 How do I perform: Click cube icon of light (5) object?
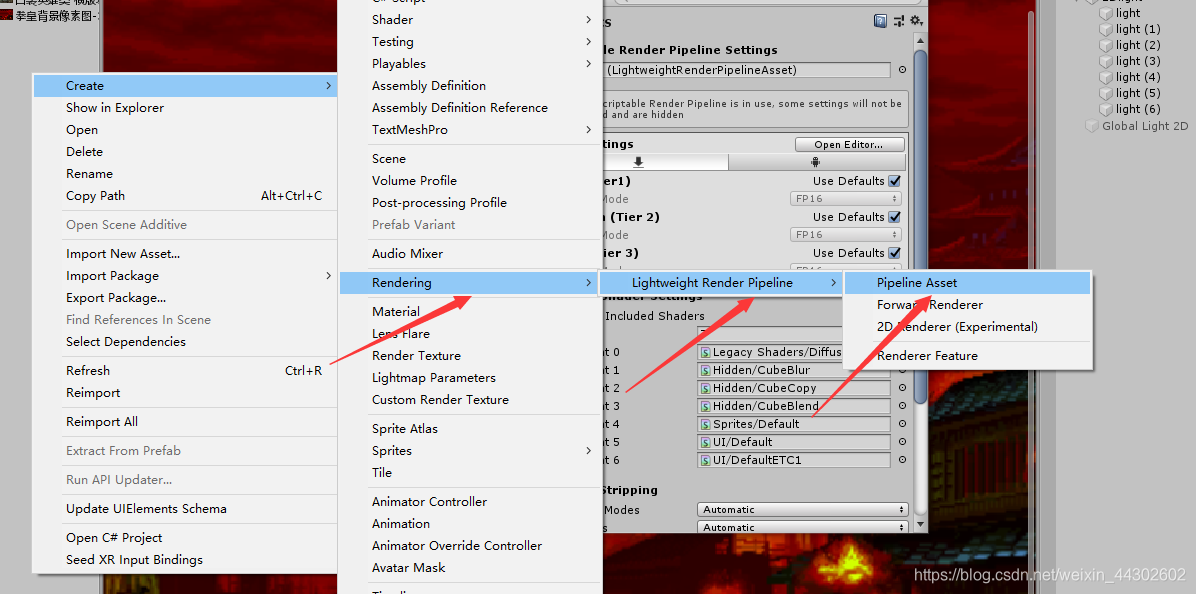coord(1106,93)
